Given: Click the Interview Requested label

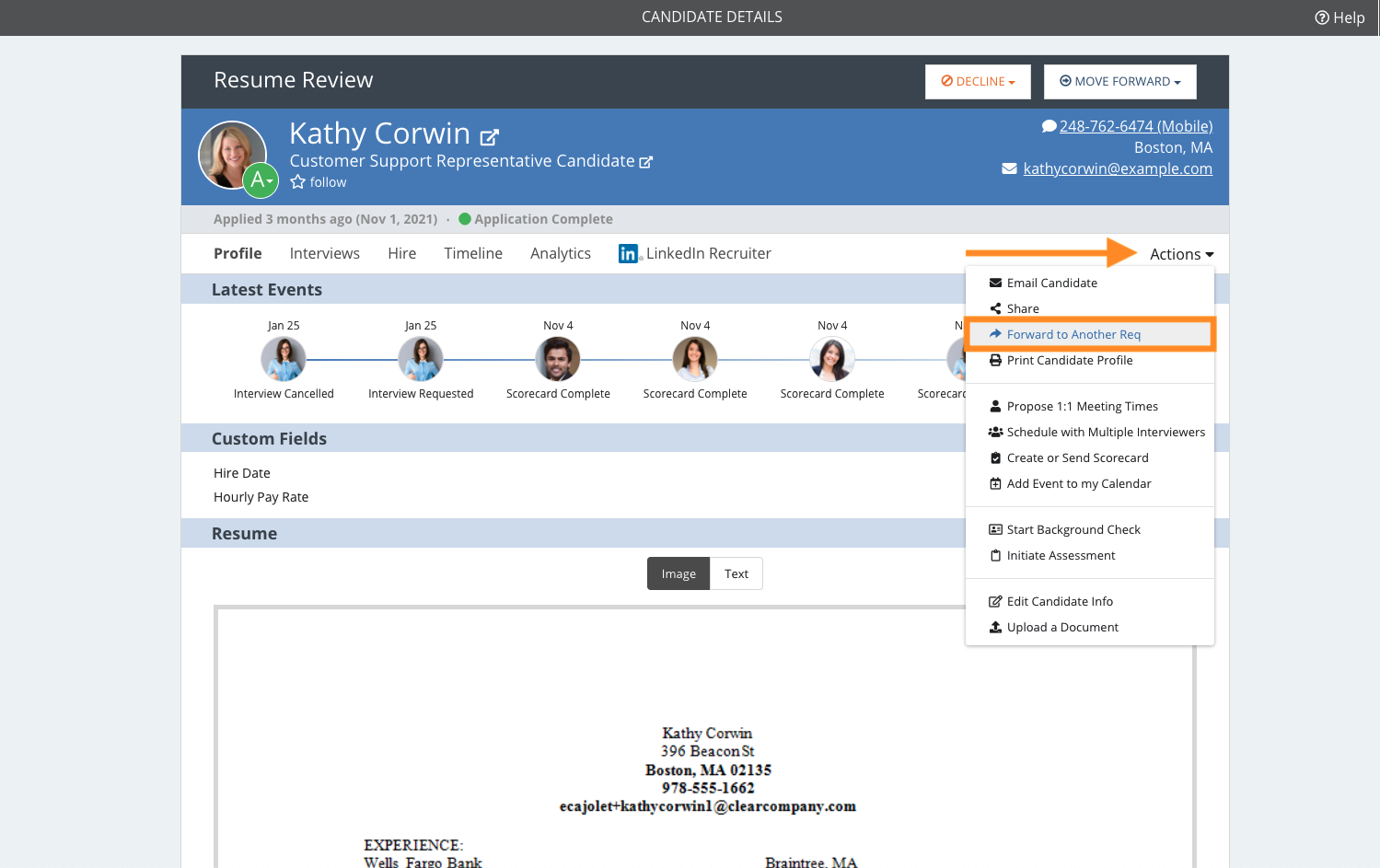Looking at the screenshot, I should click(421, 394).
